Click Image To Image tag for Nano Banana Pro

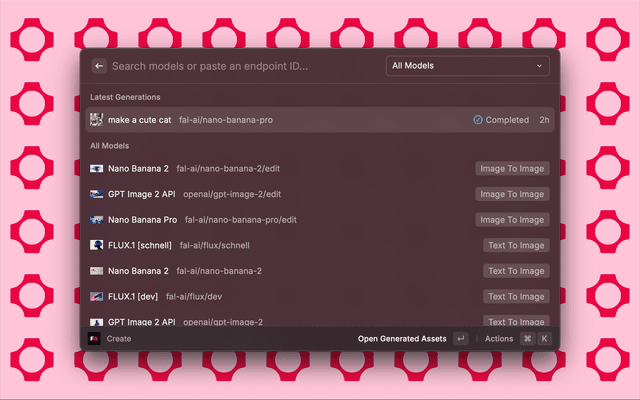point(512,220)
